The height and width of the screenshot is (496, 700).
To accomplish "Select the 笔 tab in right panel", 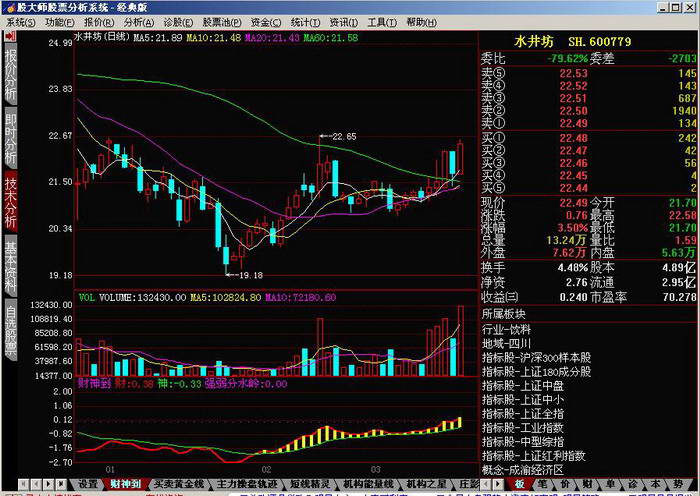I will point(542,483).
